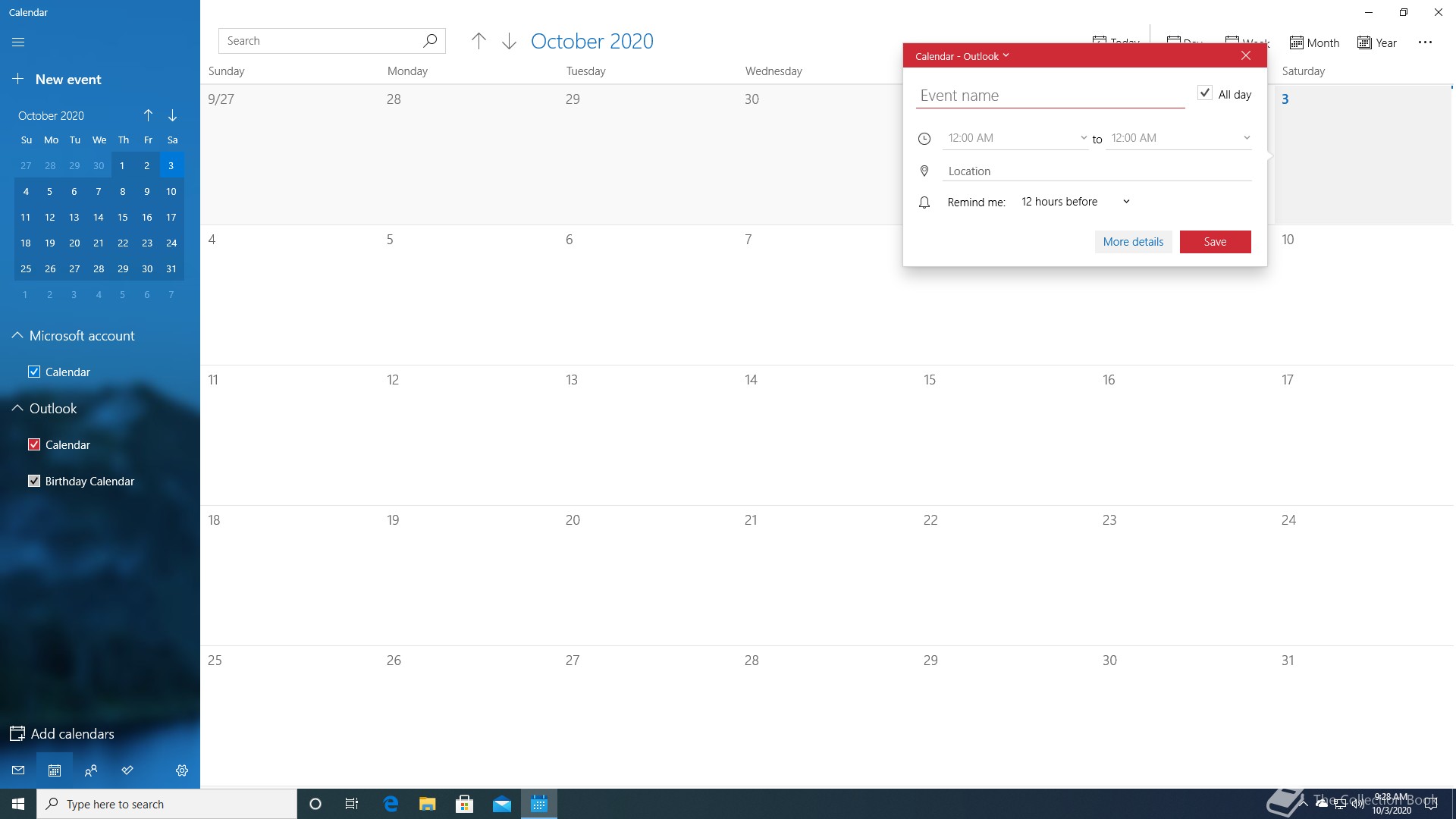Open the Remind me 12 hours before dropdown
This screenshot has height=819, width=1456.
click(1076, 202)
